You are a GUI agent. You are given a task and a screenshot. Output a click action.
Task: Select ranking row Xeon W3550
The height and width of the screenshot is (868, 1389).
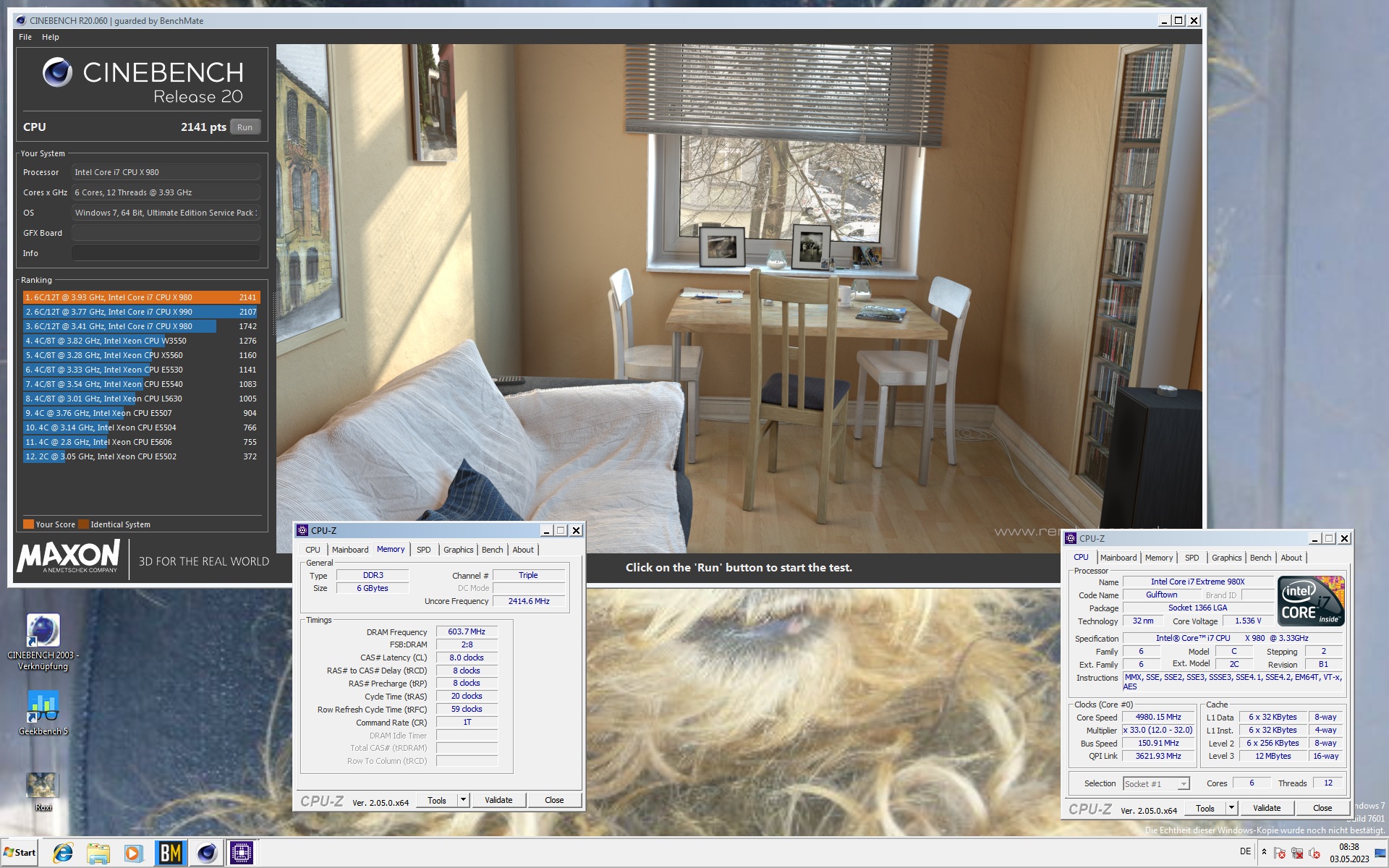141,341
